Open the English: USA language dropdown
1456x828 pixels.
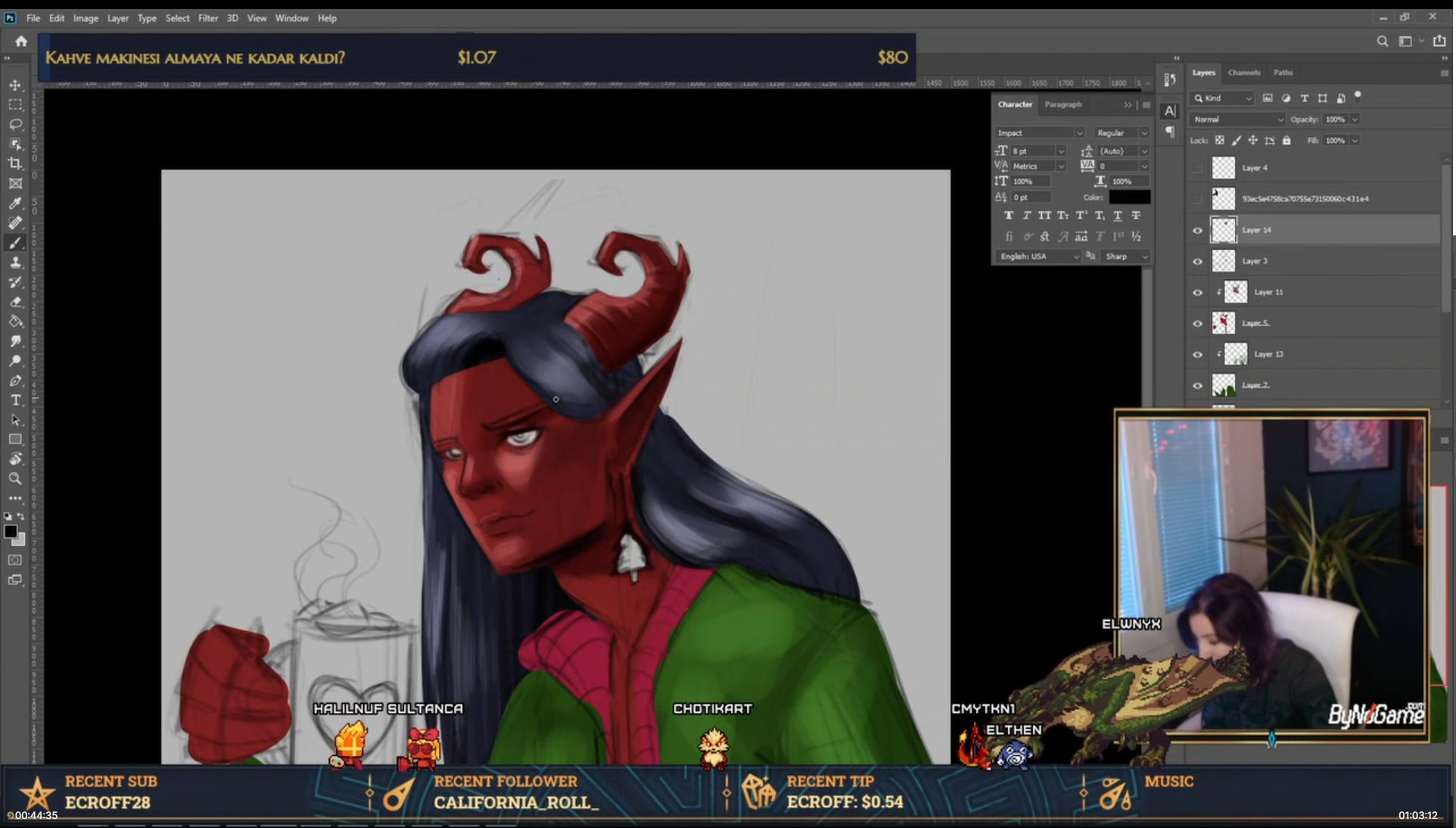click(x=1039, y=257)
